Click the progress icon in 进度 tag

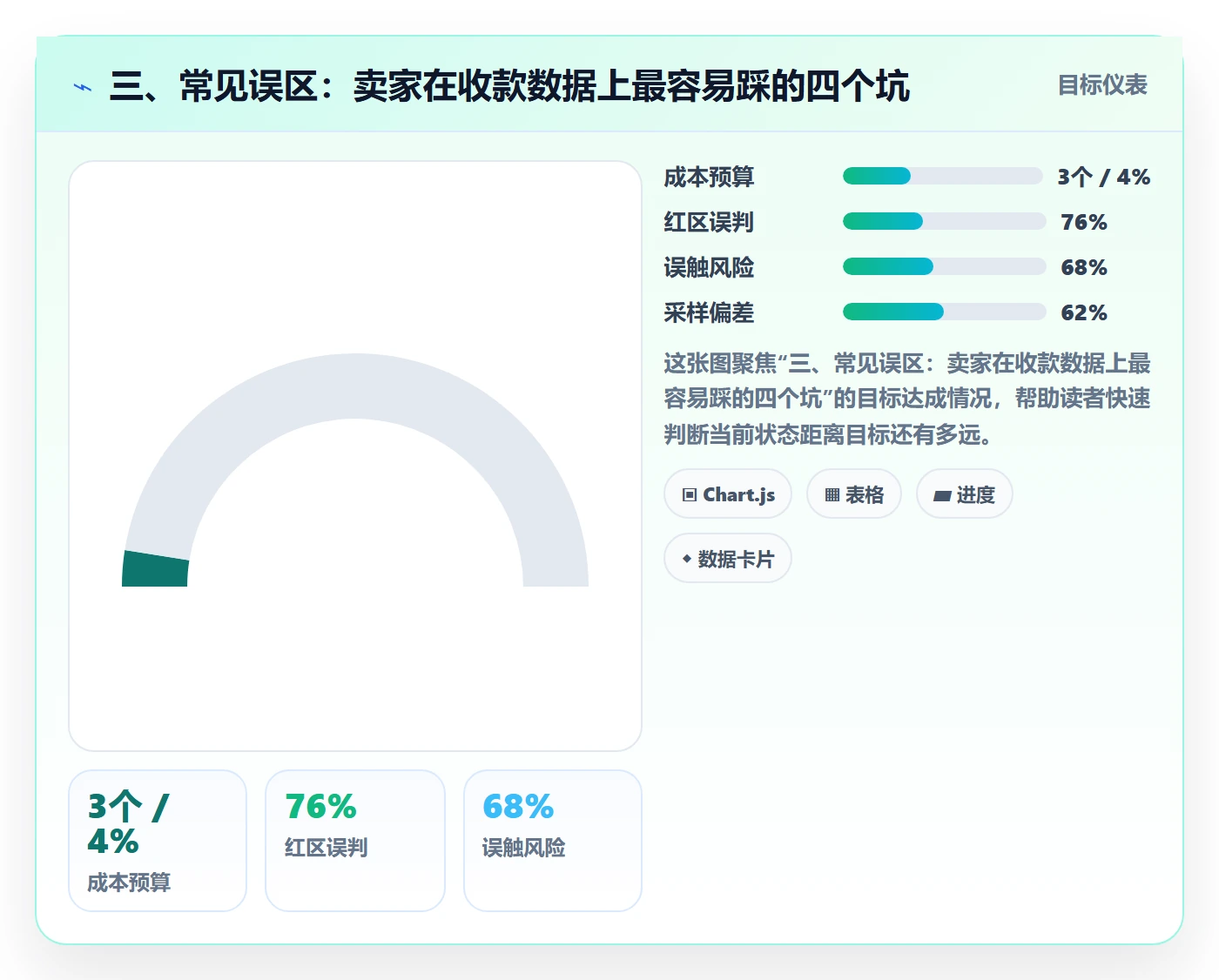coord(942,495)
